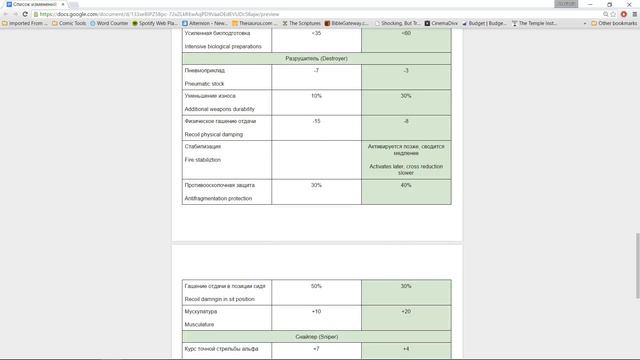Screen dimensions: 640x360
Task: Open the Shocking, But Tr... bookmark
Action: click(x=397, y=23)
